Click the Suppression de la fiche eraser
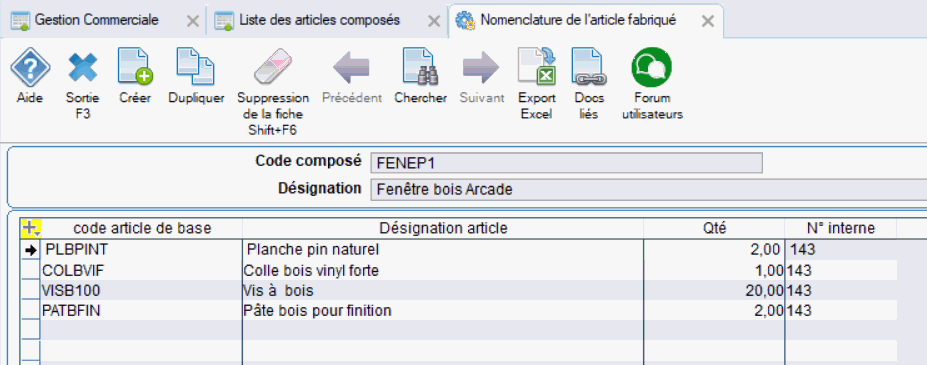927x365 pixels. tap(273, 66)
